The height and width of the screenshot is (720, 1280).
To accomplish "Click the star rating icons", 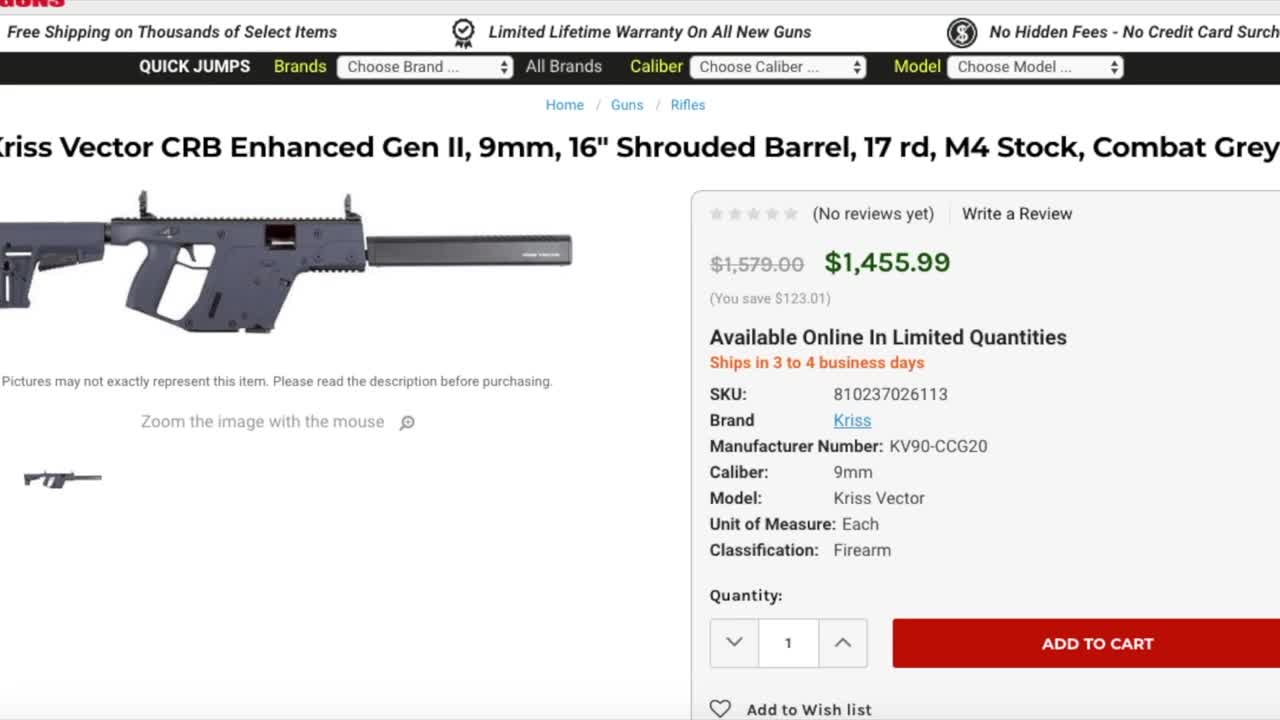I will tap(754, 214).
